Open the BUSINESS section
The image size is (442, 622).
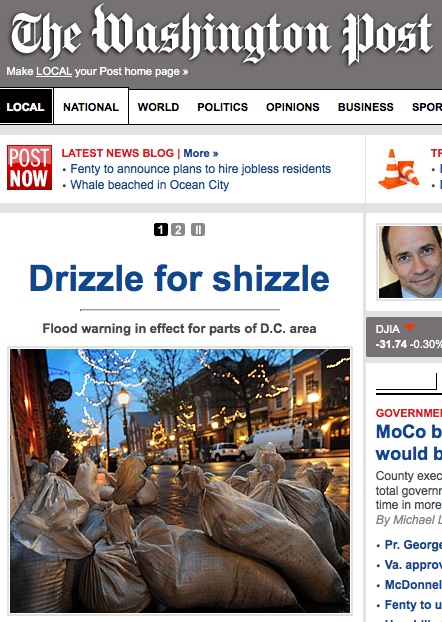(366, 107)
